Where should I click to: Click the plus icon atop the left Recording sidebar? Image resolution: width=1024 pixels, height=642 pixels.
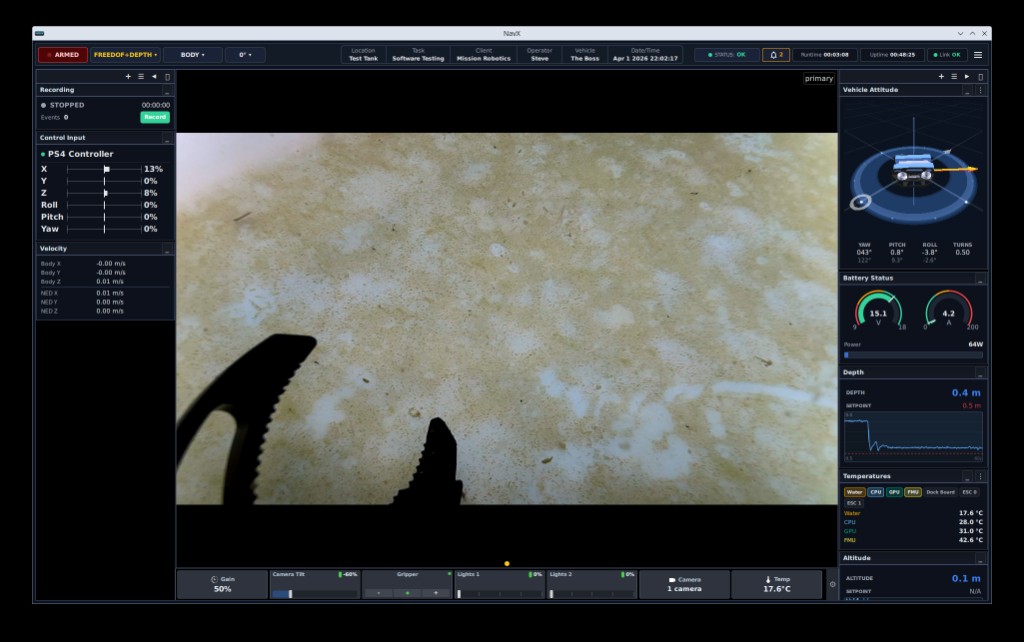pyautogui.click(x=126, y=76)
